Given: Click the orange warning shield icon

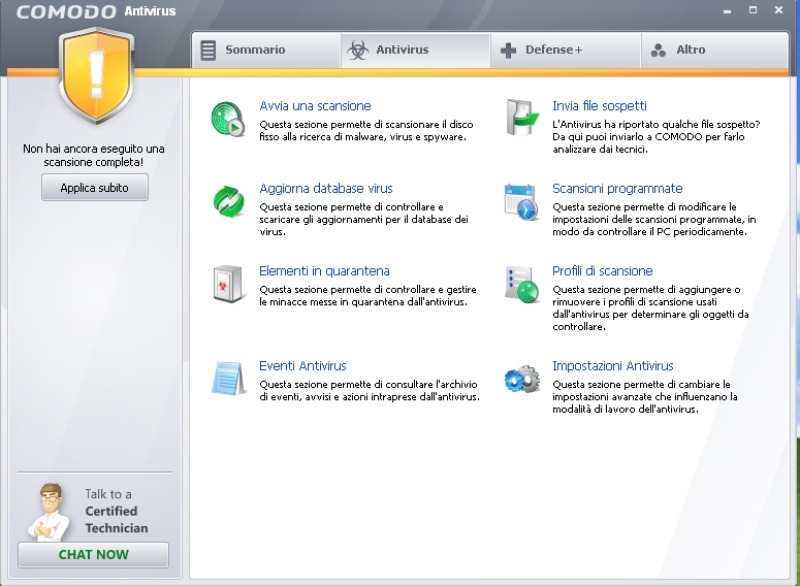Looking at the screenshot, I should (x=96, y=75).
